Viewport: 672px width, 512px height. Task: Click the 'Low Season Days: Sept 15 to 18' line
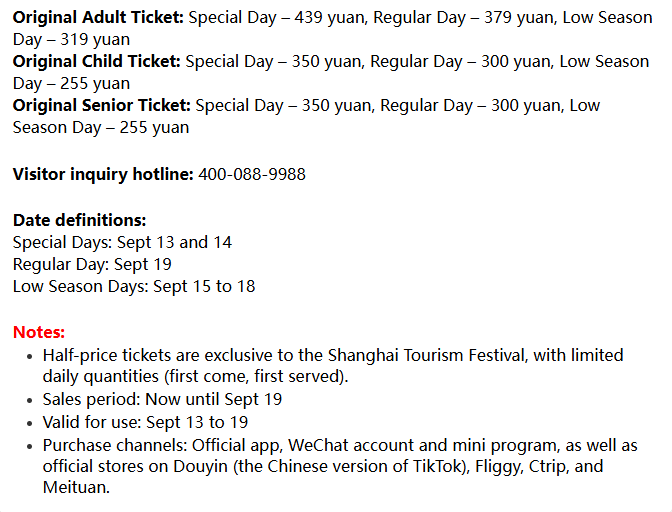click(x=134, y=287)
